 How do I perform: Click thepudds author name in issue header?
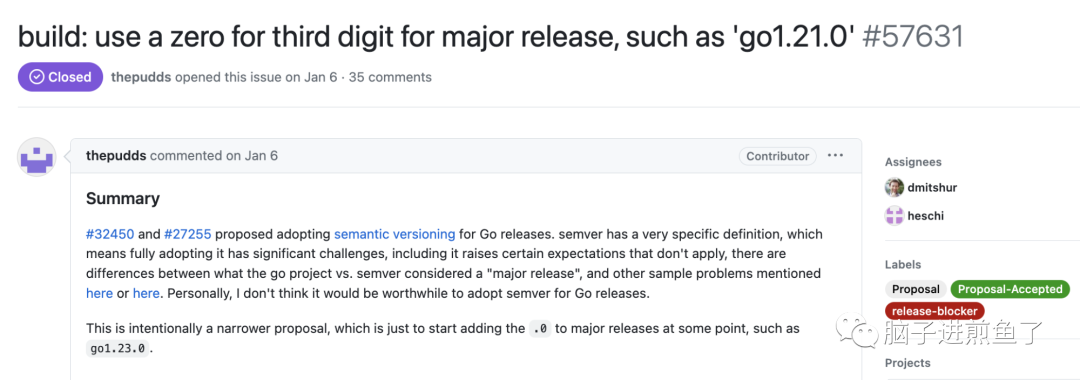[x=141, y=77]
